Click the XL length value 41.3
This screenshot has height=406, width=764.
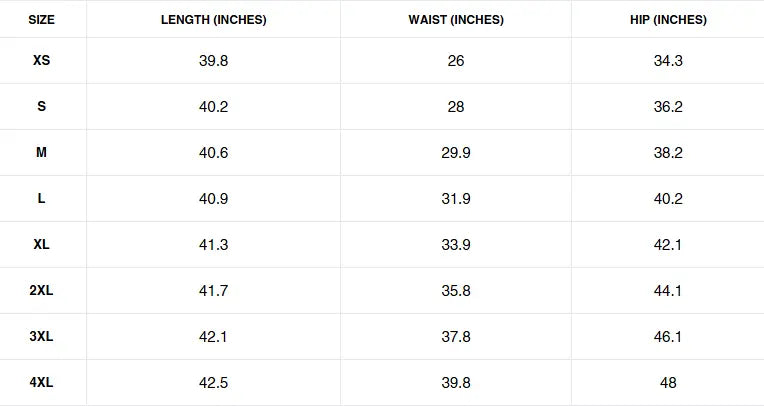(x=213, y=245)
